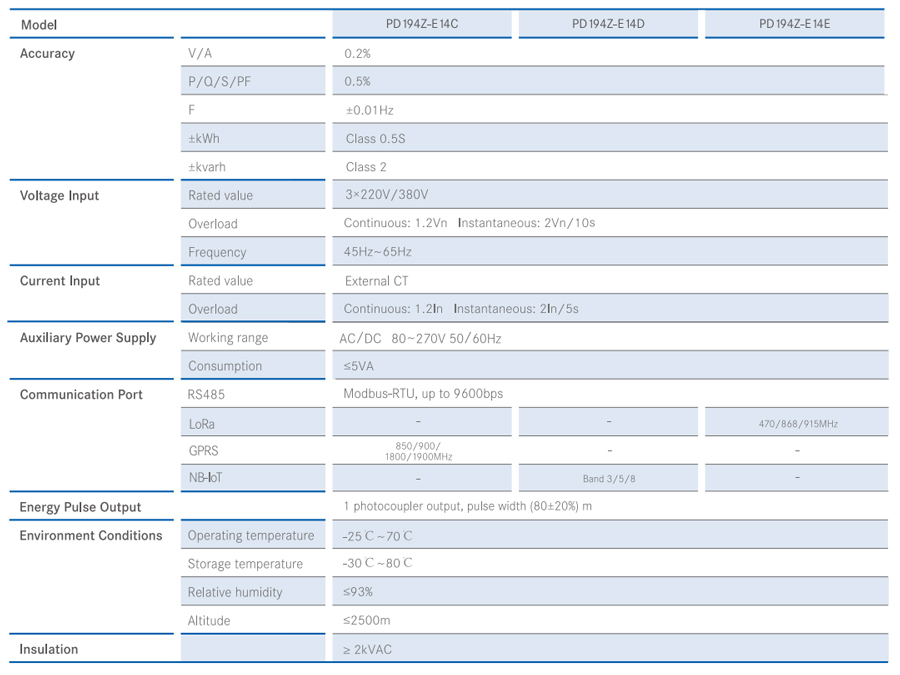Select the ±0.01Hz frequency accuracy value
Viewport: 900px width, 675px height.
tap(370, 110)
